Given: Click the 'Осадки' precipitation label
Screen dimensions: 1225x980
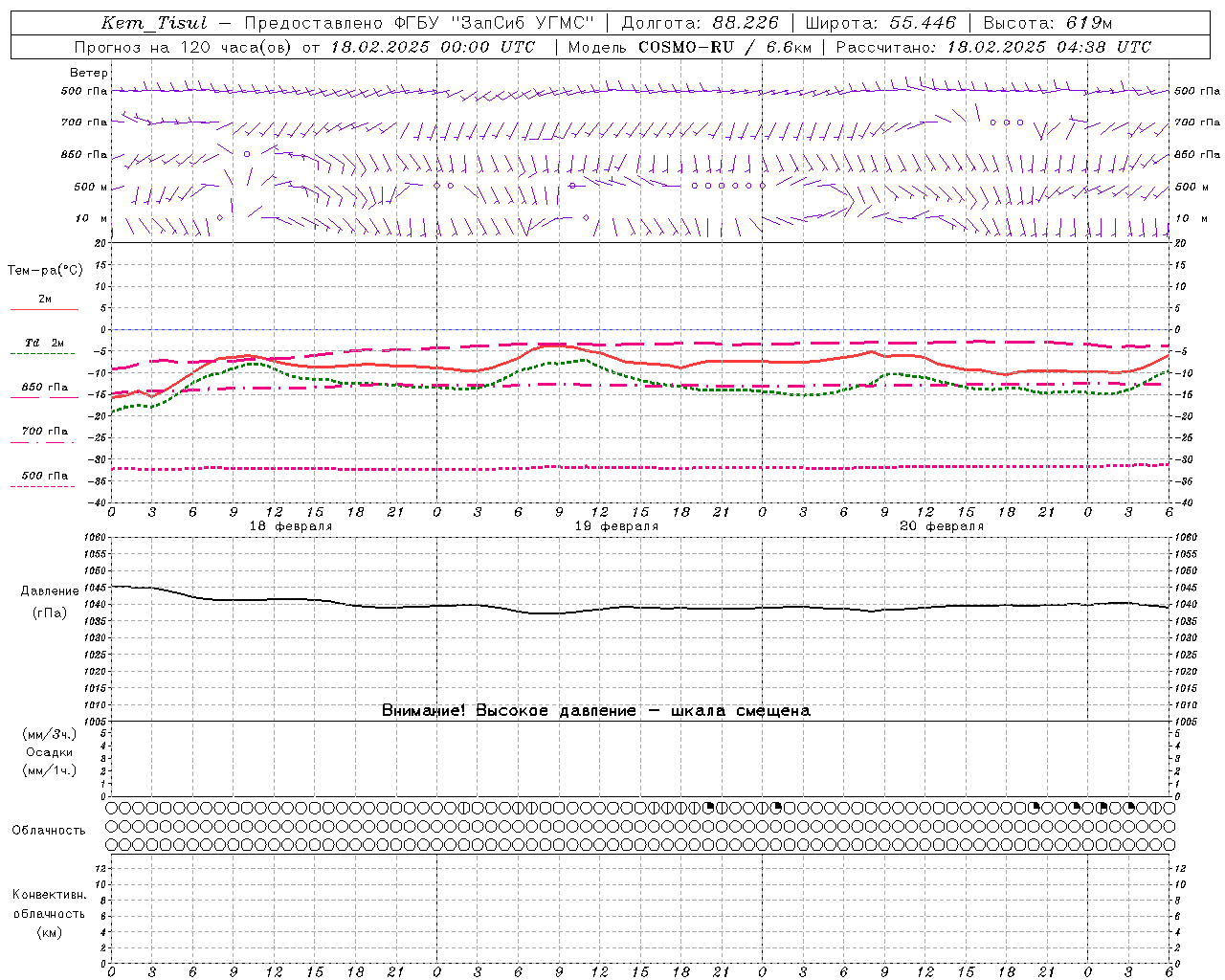Looking at the screenshot, I should point(50,752).
